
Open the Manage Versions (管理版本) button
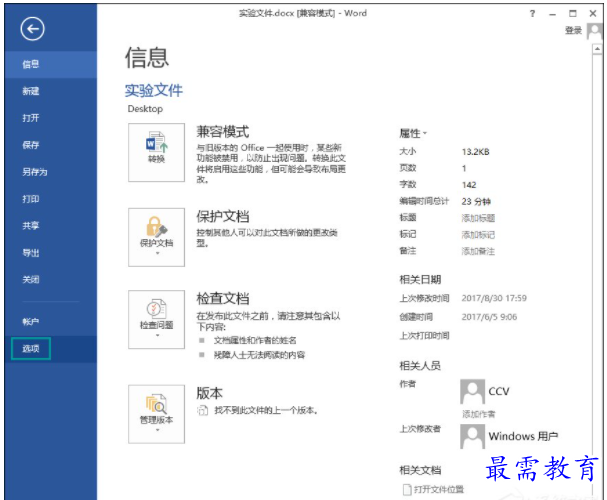coord(156,414)
